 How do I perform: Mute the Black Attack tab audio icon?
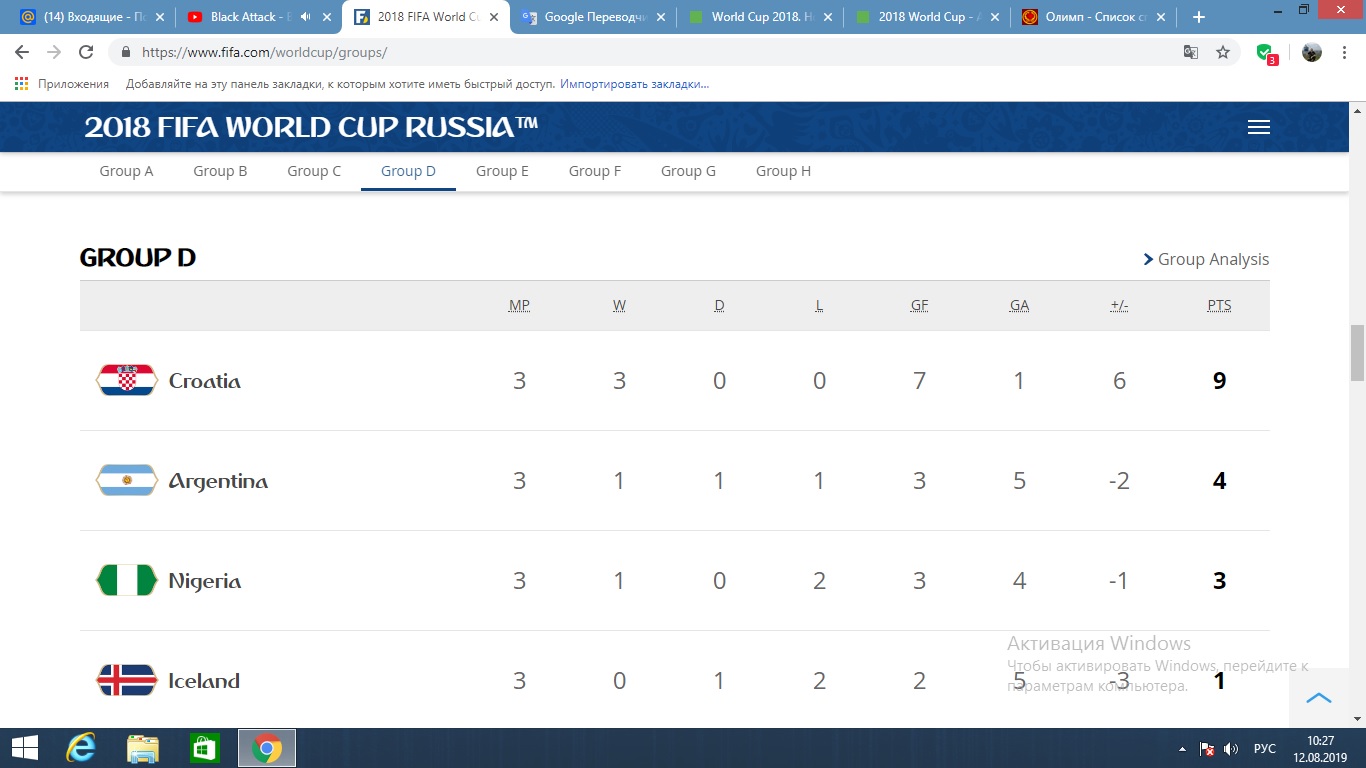[x=305, y=17]
